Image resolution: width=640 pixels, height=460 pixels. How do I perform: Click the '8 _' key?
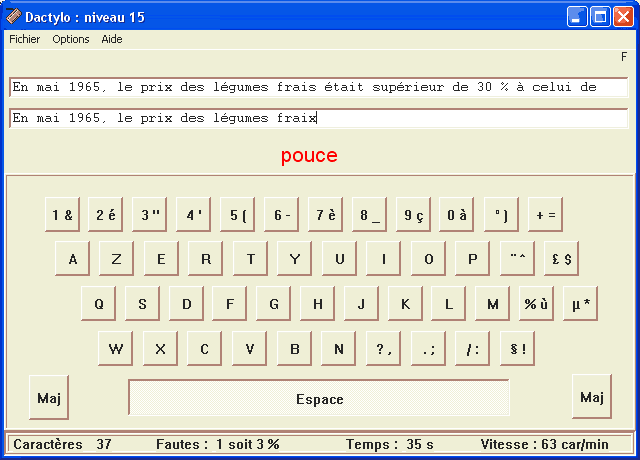370,215
